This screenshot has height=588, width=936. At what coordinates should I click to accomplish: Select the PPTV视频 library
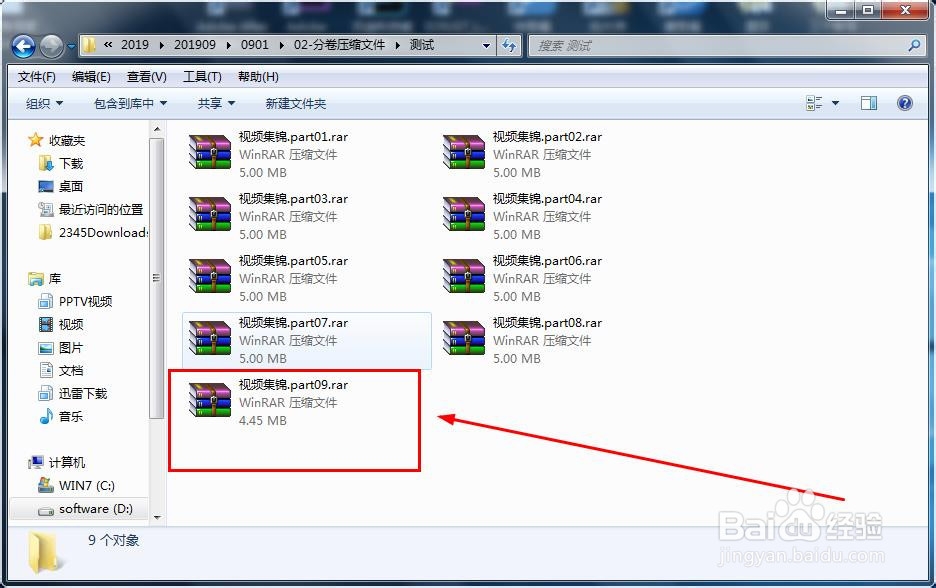point(75,301)
